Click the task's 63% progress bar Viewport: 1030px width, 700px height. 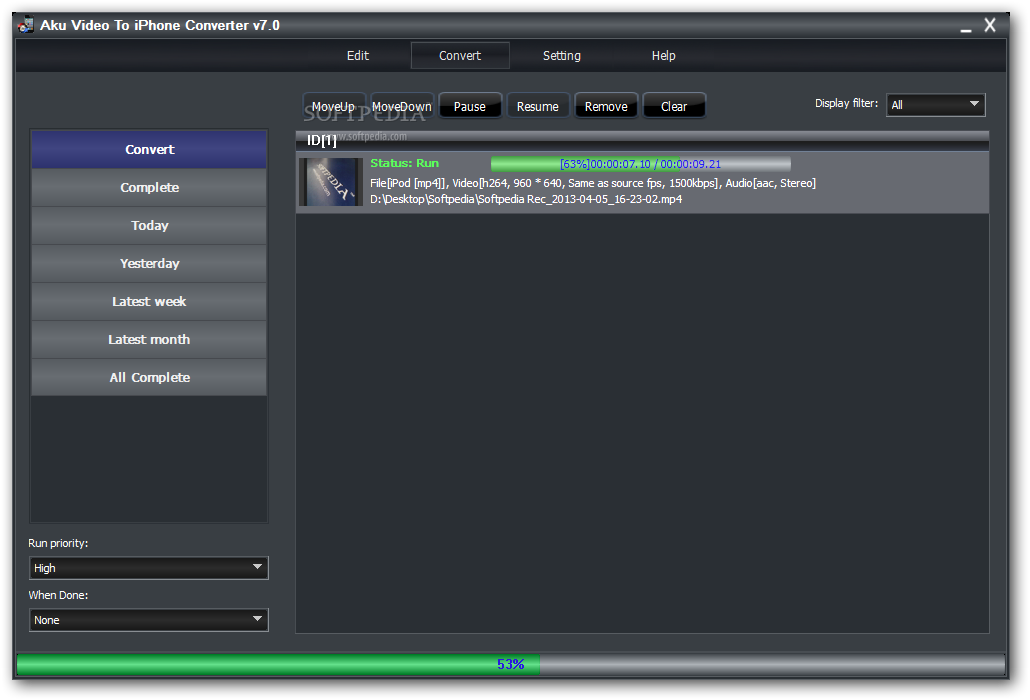640,164
